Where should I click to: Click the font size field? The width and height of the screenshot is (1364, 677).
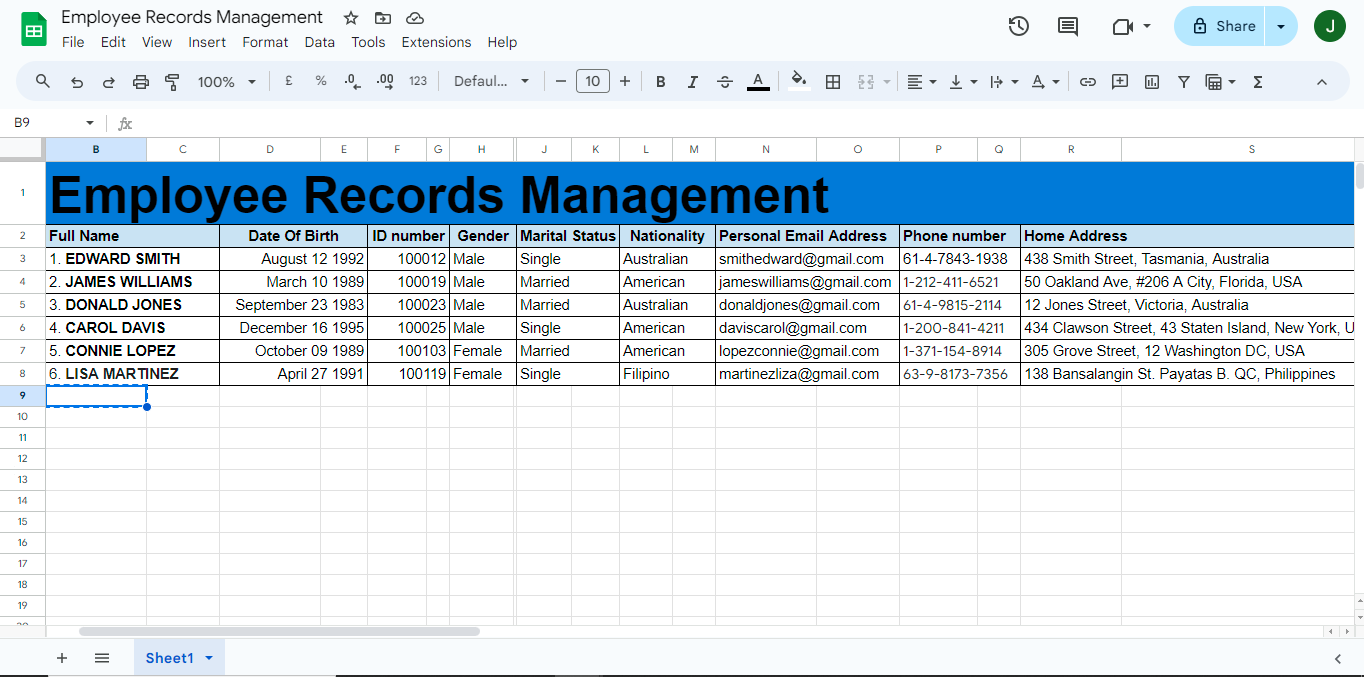click(593, 82)
